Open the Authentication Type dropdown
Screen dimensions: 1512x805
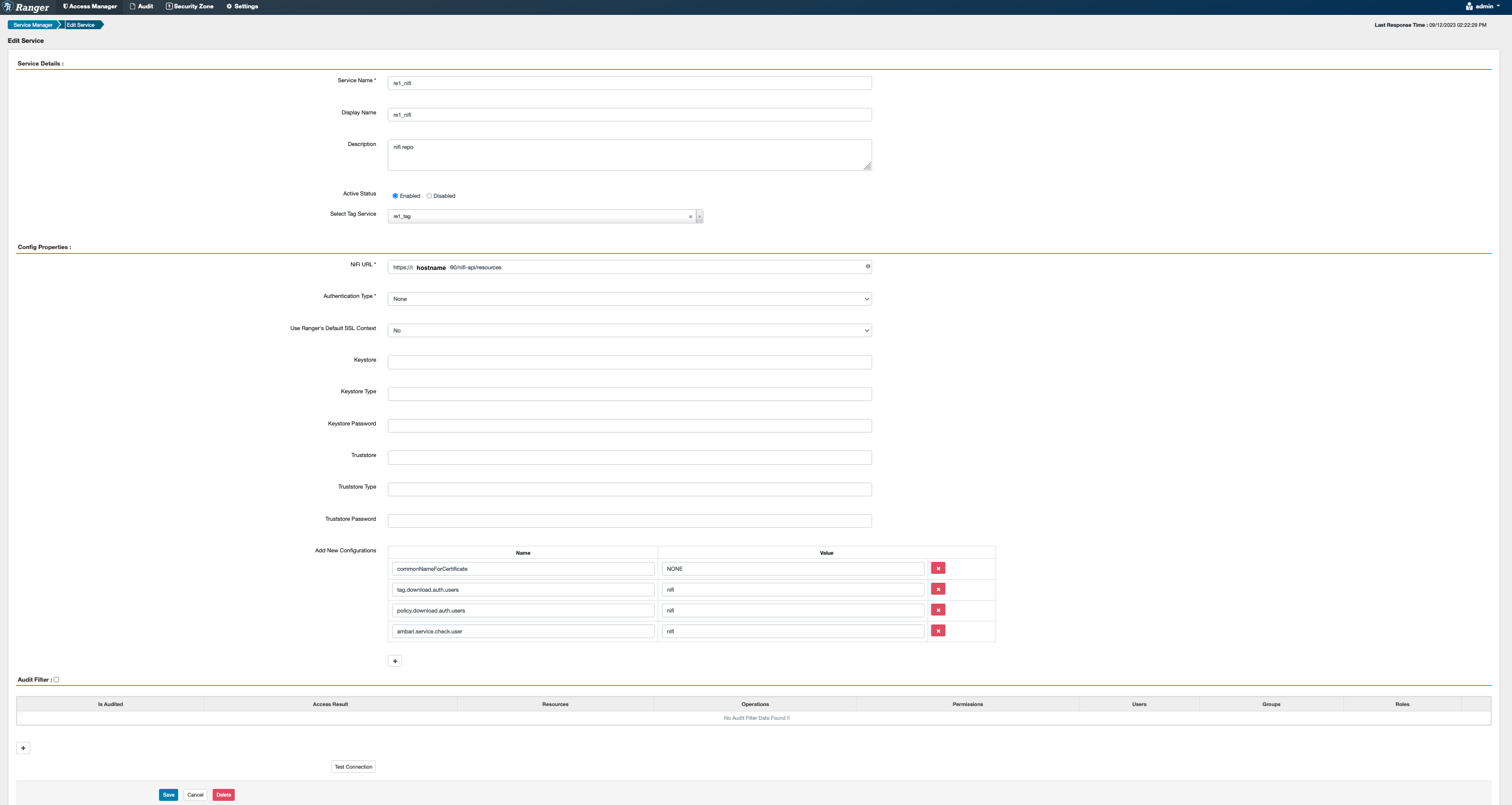click(x=630, y=299)
